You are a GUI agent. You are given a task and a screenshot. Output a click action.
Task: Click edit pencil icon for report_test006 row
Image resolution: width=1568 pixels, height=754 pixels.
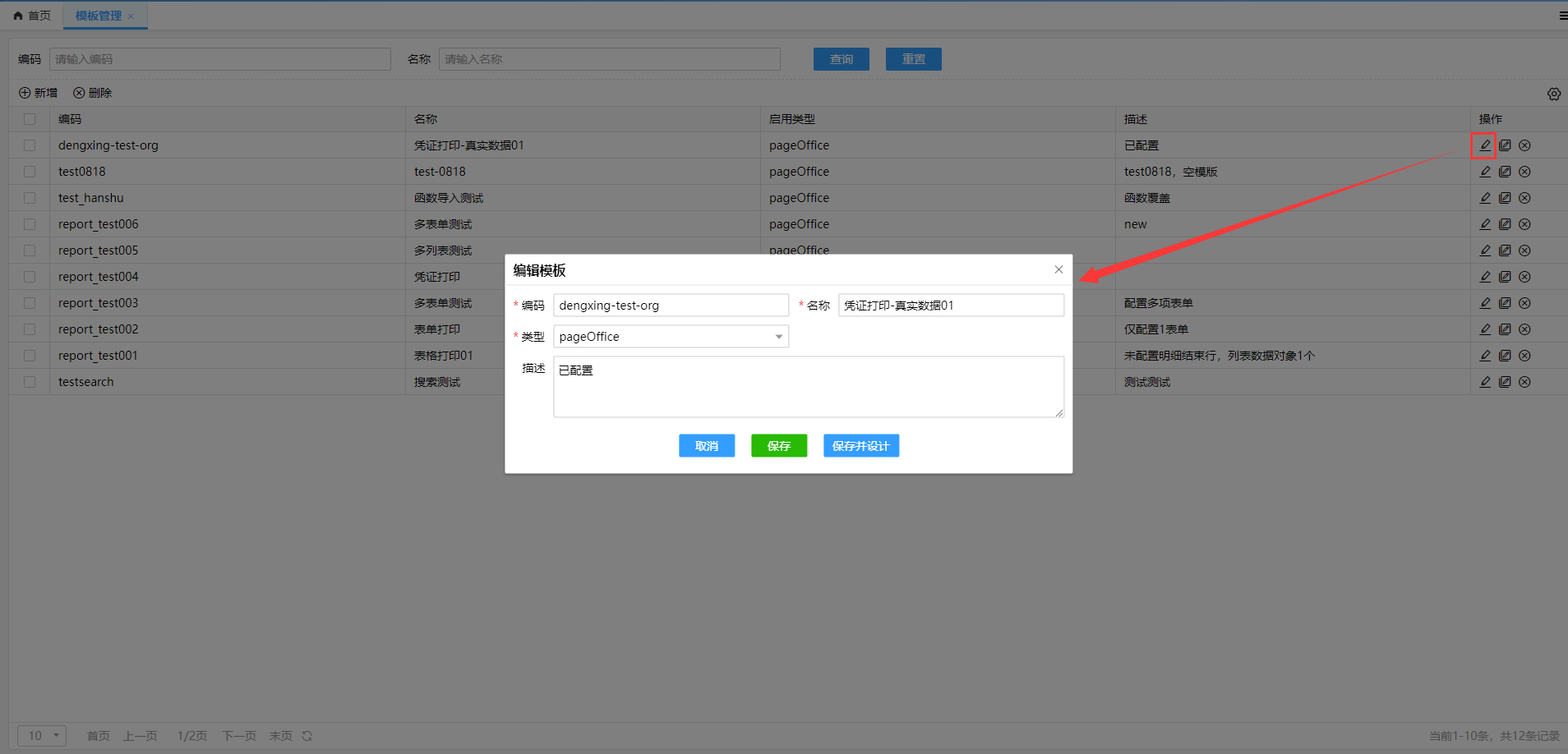click(1485, 224)
